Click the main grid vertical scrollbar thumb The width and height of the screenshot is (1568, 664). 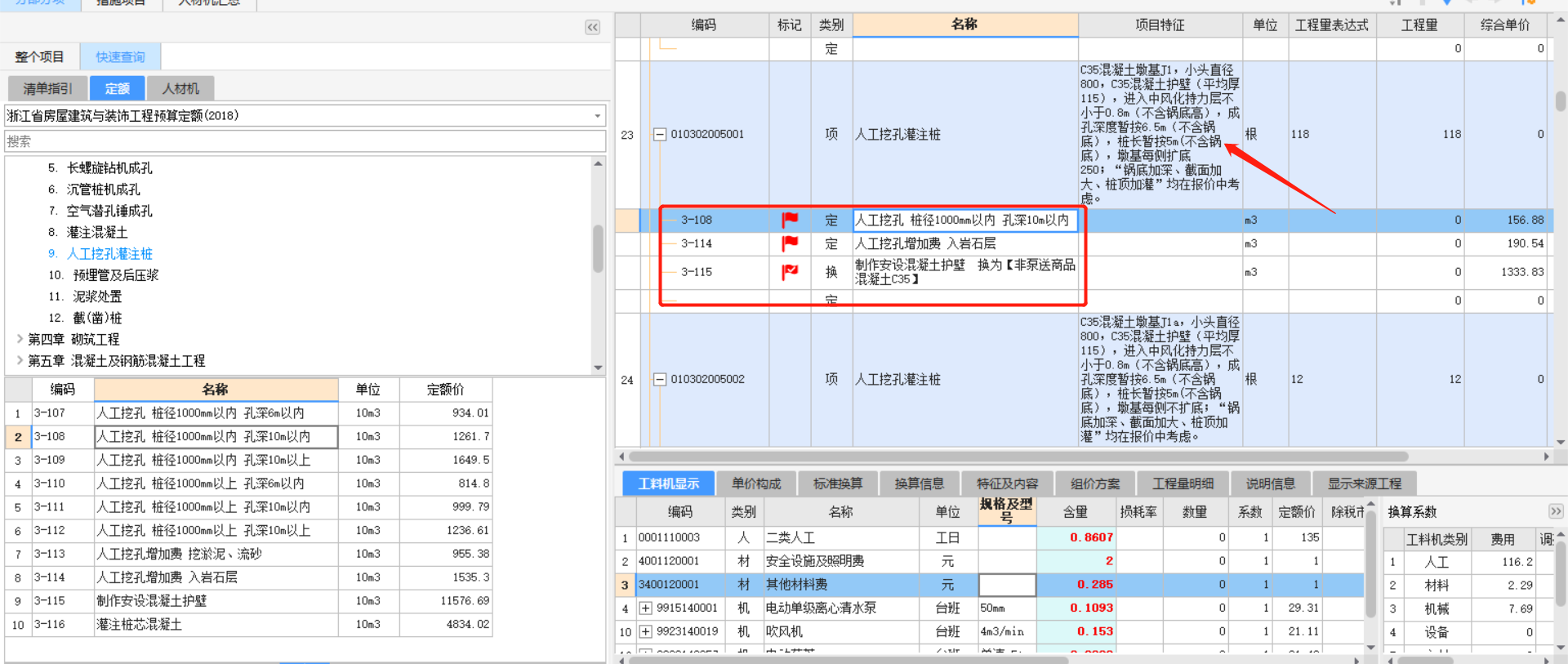coord(1561,100)
